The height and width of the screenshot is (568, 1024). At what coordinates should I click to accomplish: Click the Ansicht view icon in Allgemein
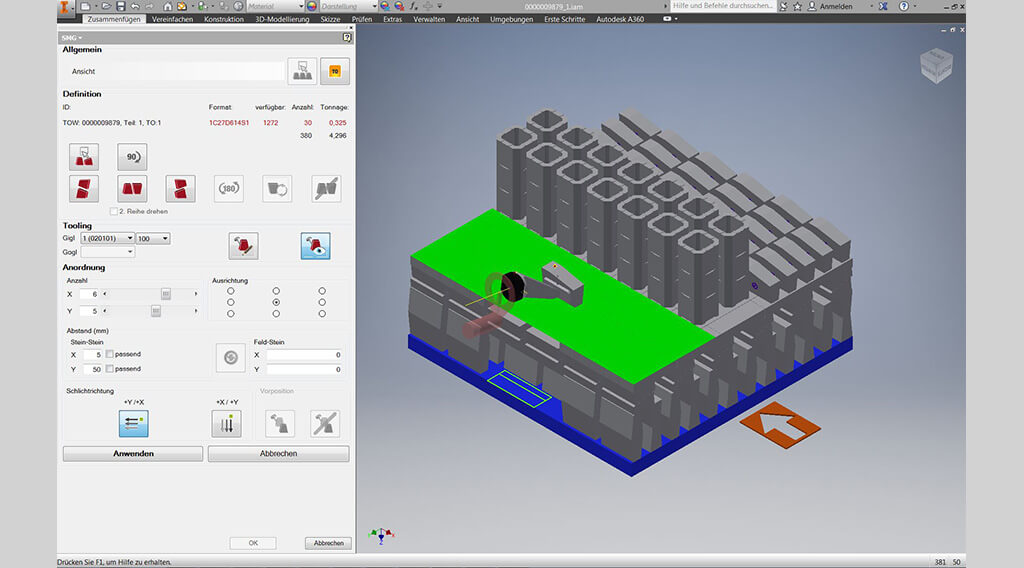coord(302,71)
